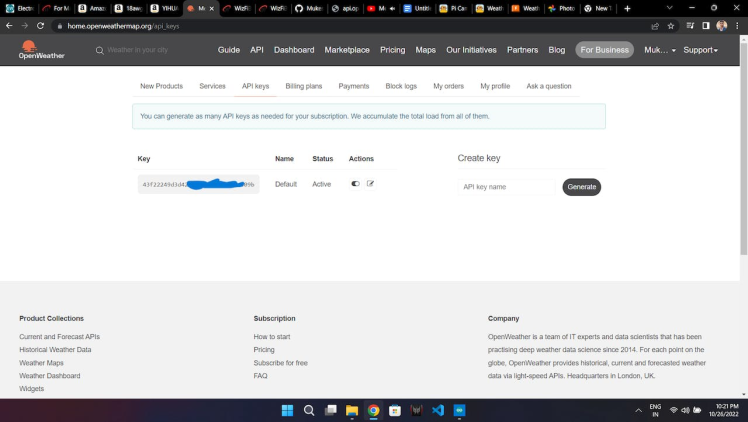Open the Payments tab
Viewport: 748px width, 422px height.
353,86
